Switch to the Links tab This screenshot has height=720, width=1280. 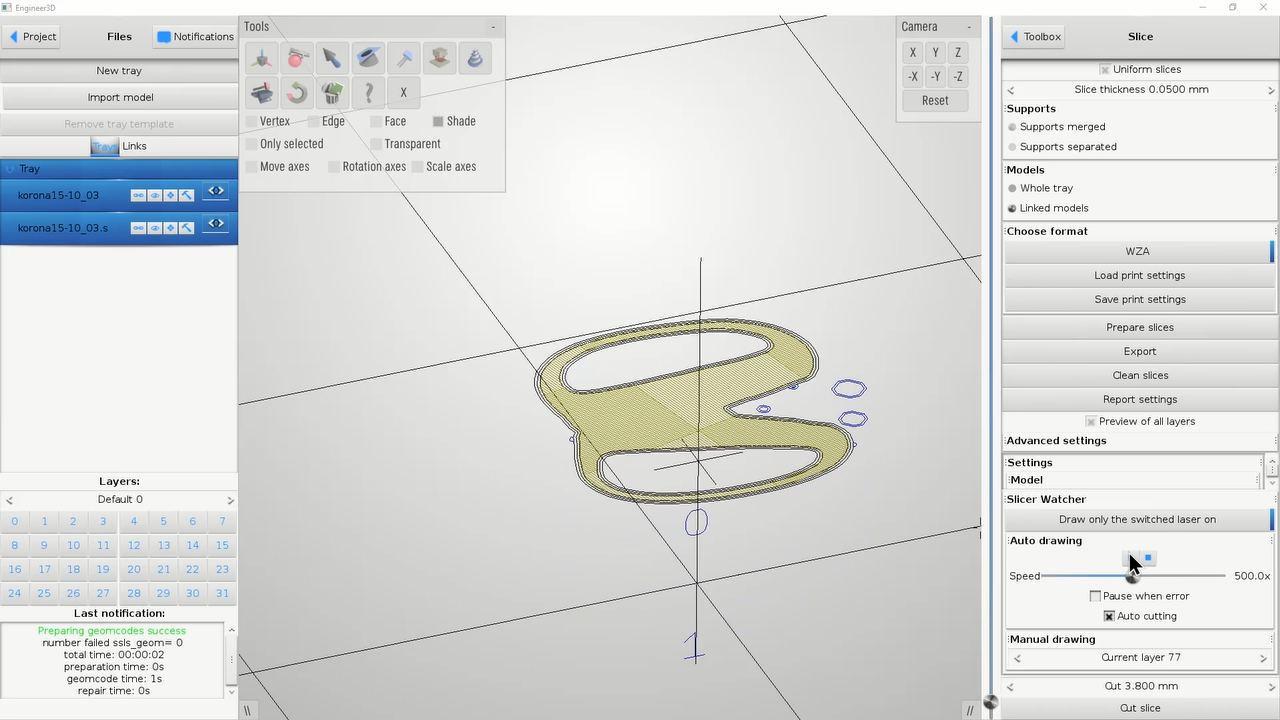click(x=134, y=146)
